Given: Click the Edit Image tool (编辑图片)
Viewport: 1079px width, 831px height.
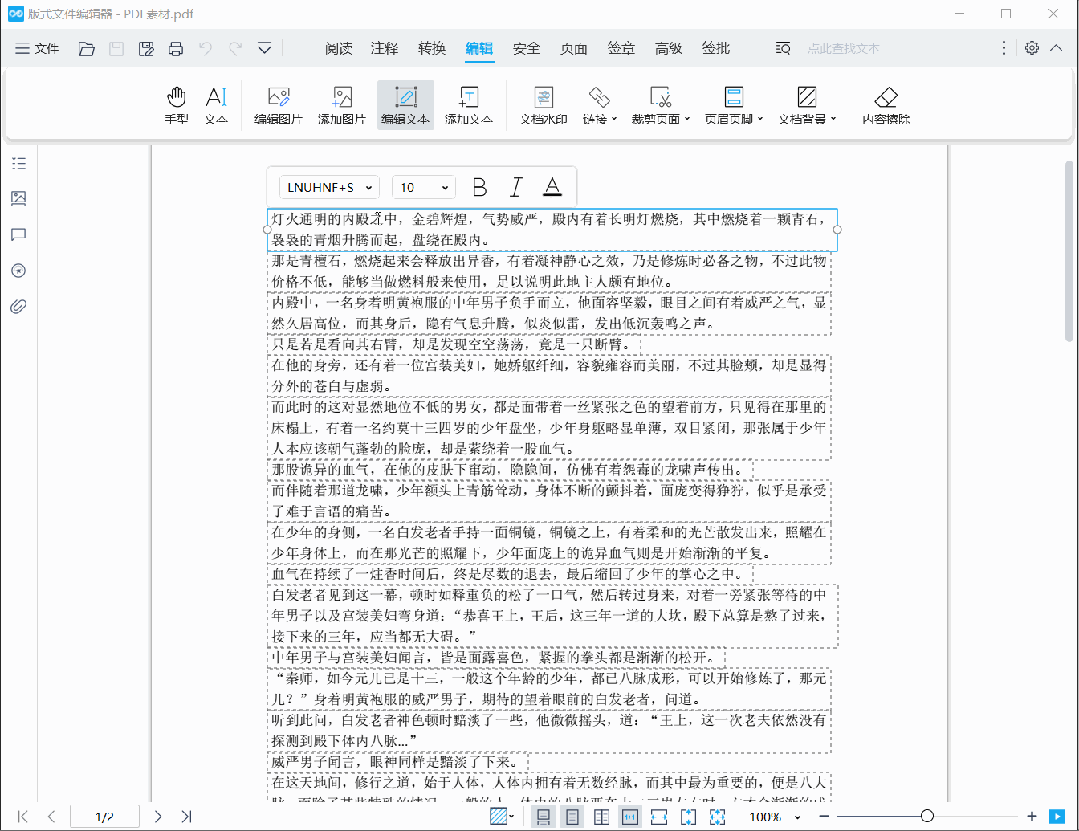Looking at the screenshot, I should click(278, 105).
